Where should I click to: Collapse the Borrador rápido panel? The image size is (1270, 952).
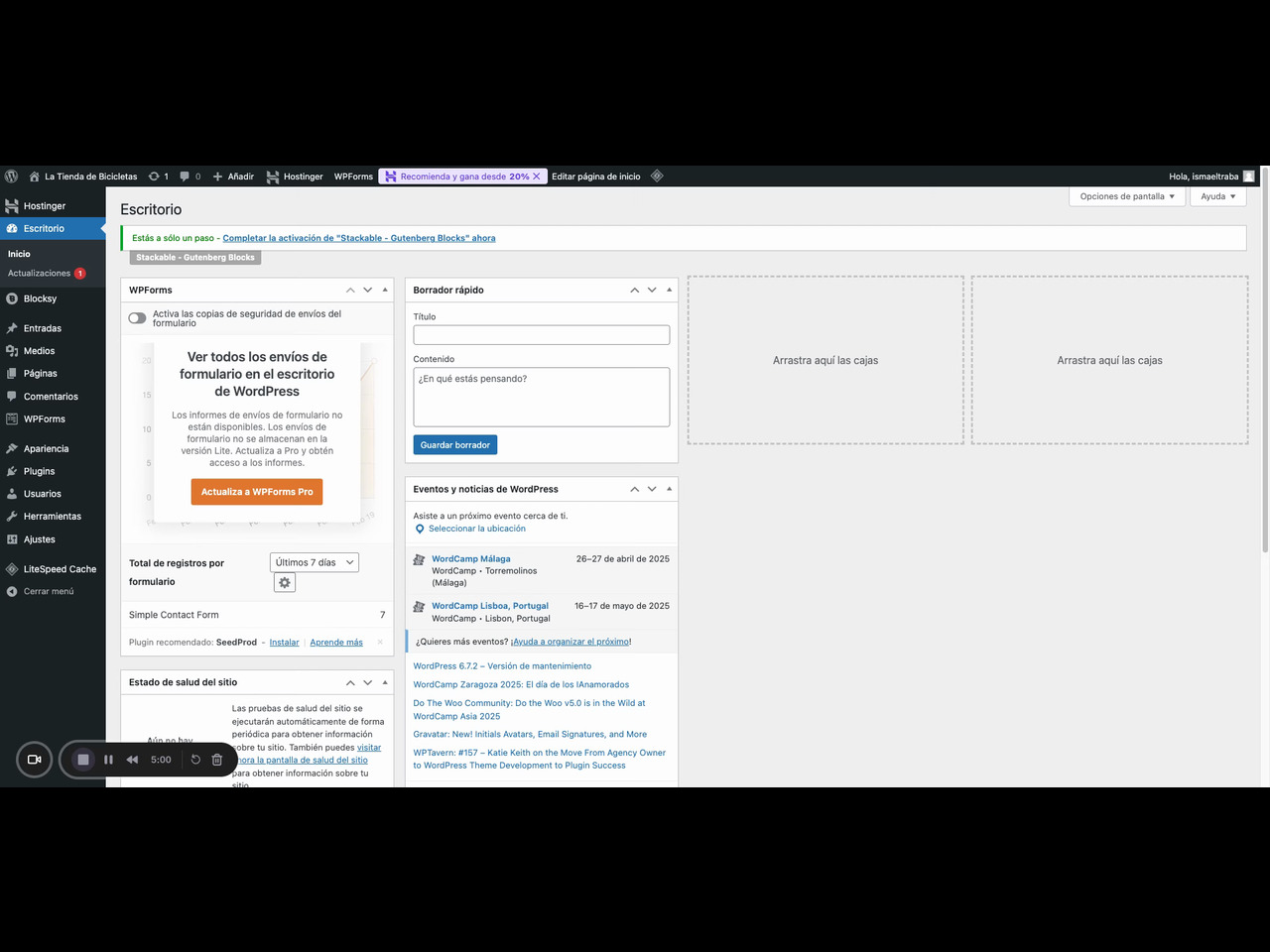point(669,290)
